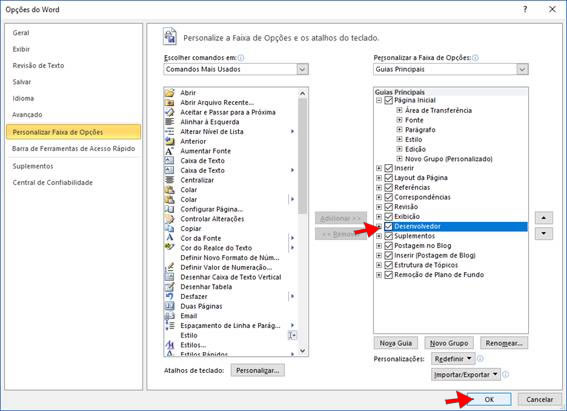The image size is (567, 411).
Task: Click the Centralizar alignment icon
Action: coord(169,180)
